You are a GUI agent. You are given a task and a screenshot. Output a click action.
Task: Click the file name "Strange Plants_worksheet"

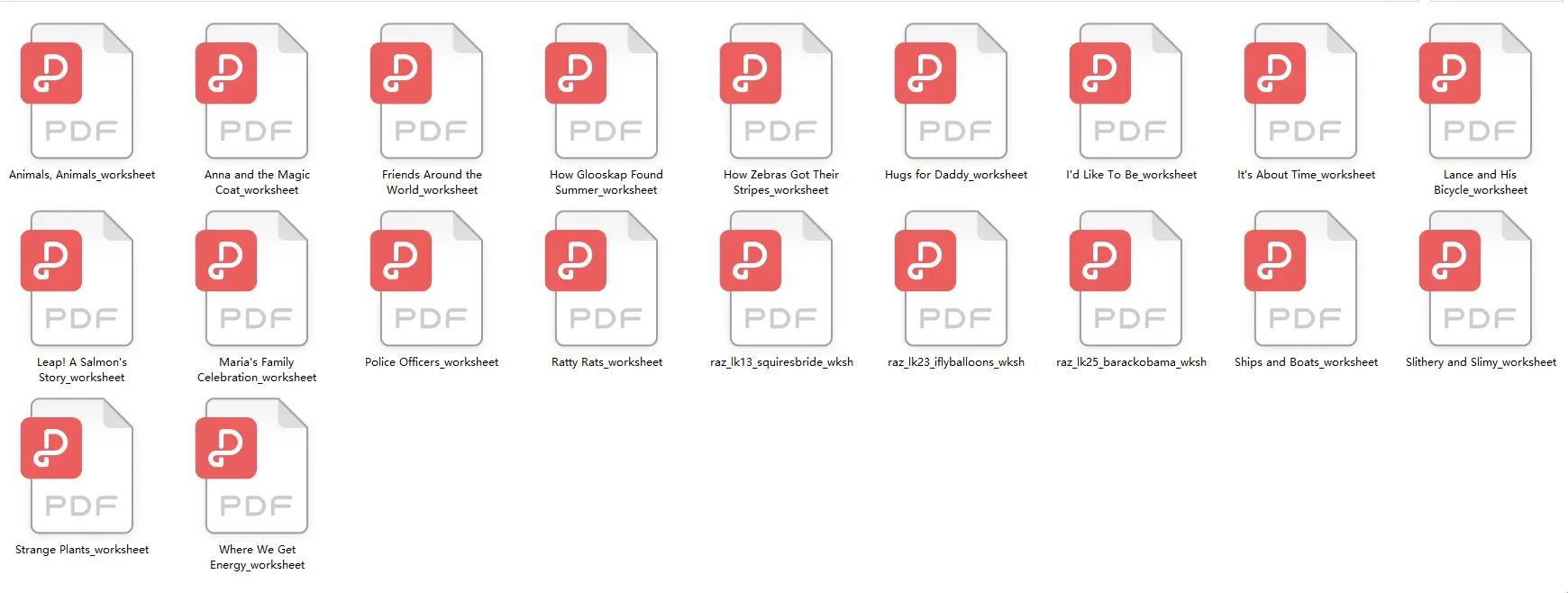[82, 550]
